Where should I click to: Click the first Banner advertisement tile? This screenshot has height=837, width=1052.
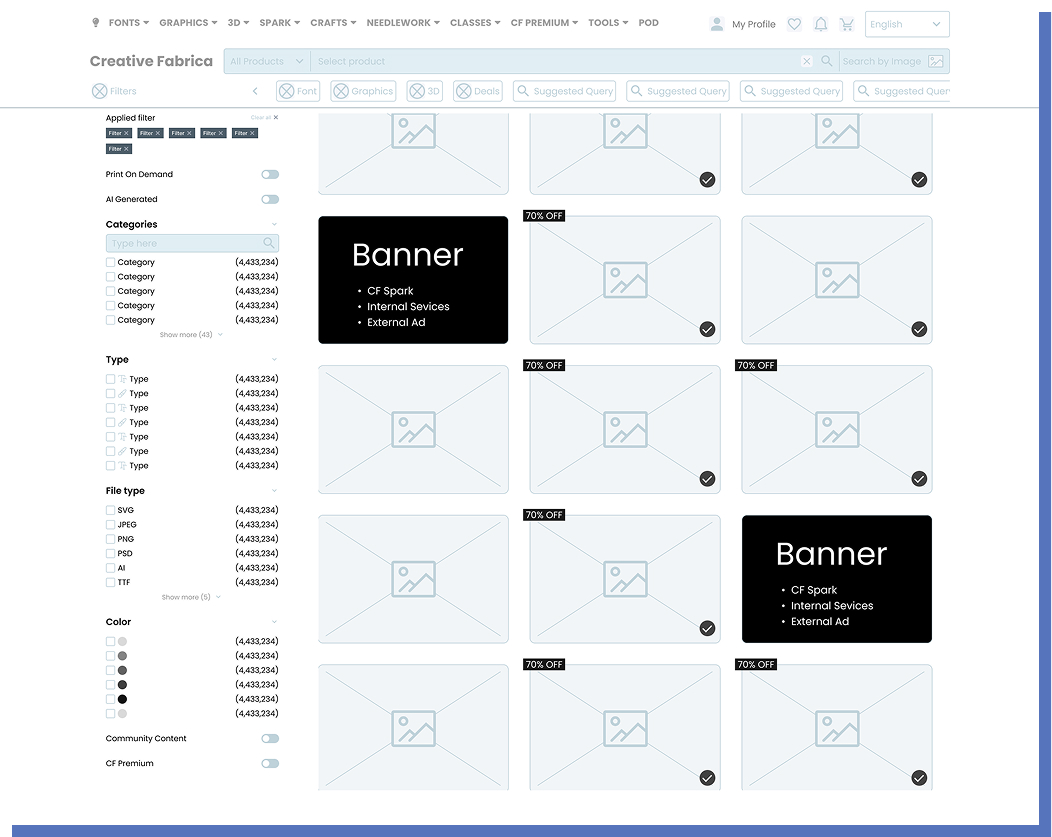click(x=413, y=279)
